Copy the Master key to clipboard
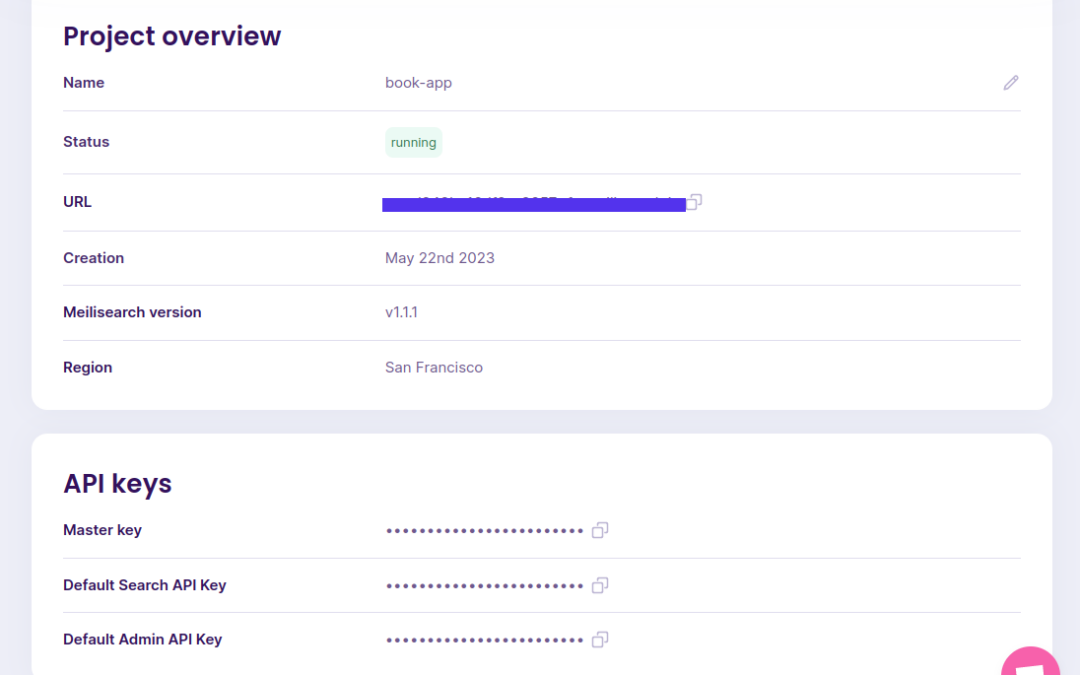The width and height of the screenshot is (1080, 675). coord(600,530)
